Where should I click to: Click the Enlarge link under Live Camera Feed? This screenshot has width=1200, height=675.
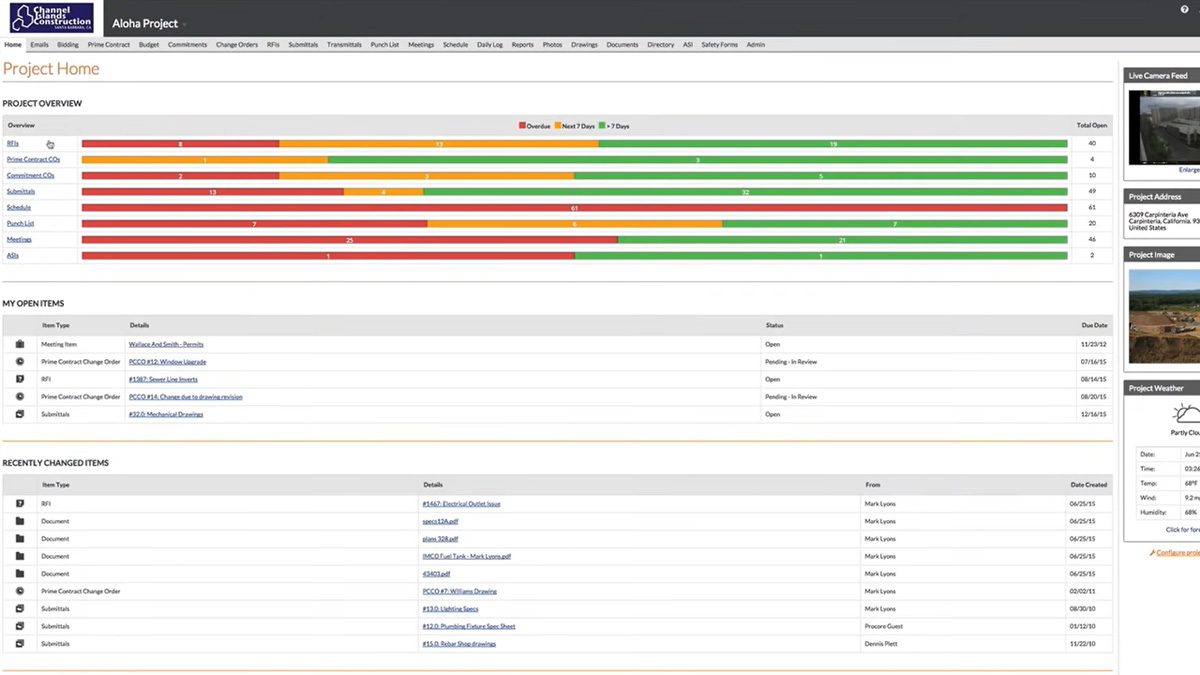[x=1187, y=169]
